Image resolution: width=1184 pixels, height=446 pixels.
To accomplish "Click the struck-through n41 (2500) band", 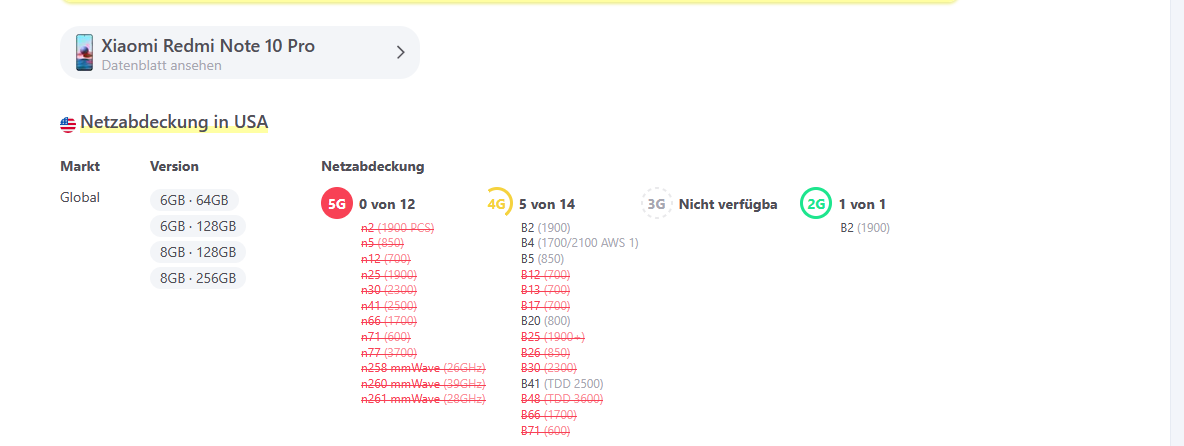I will click(389, 306).
